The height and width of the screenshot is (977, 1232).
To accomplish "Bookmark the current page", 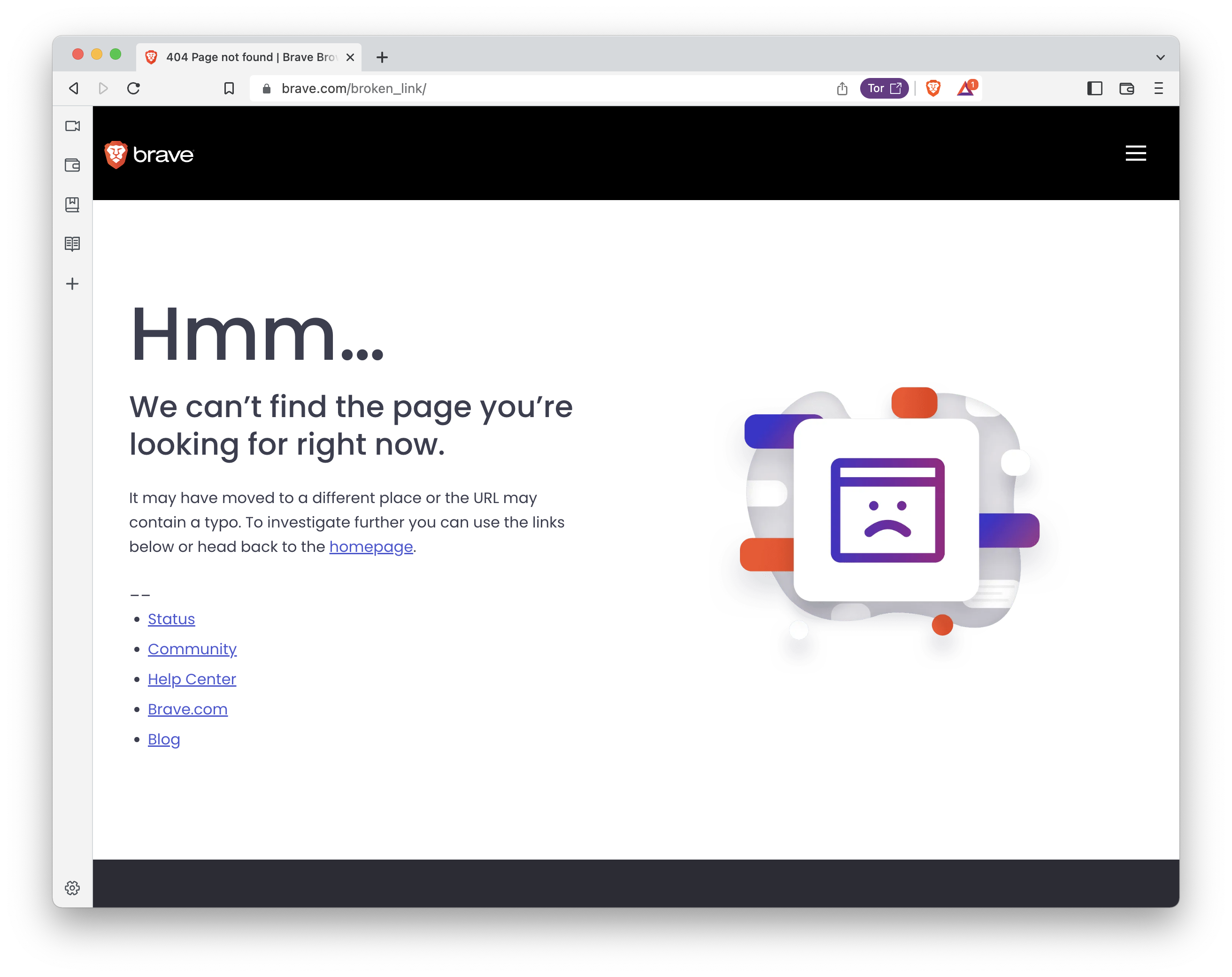I will click(230, 88).
